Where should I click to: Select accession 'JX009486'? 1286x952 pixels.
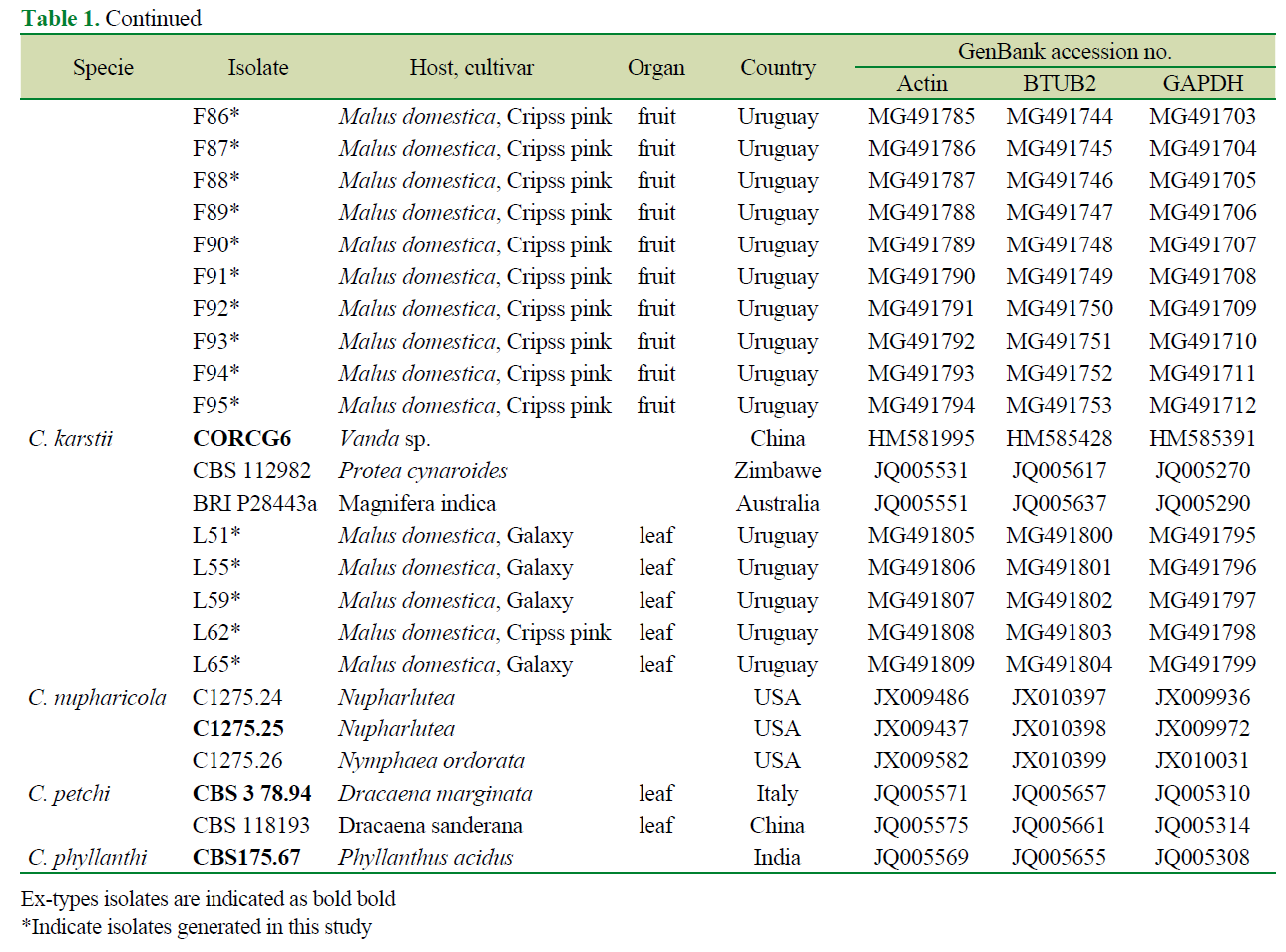[x=921, y=697]
